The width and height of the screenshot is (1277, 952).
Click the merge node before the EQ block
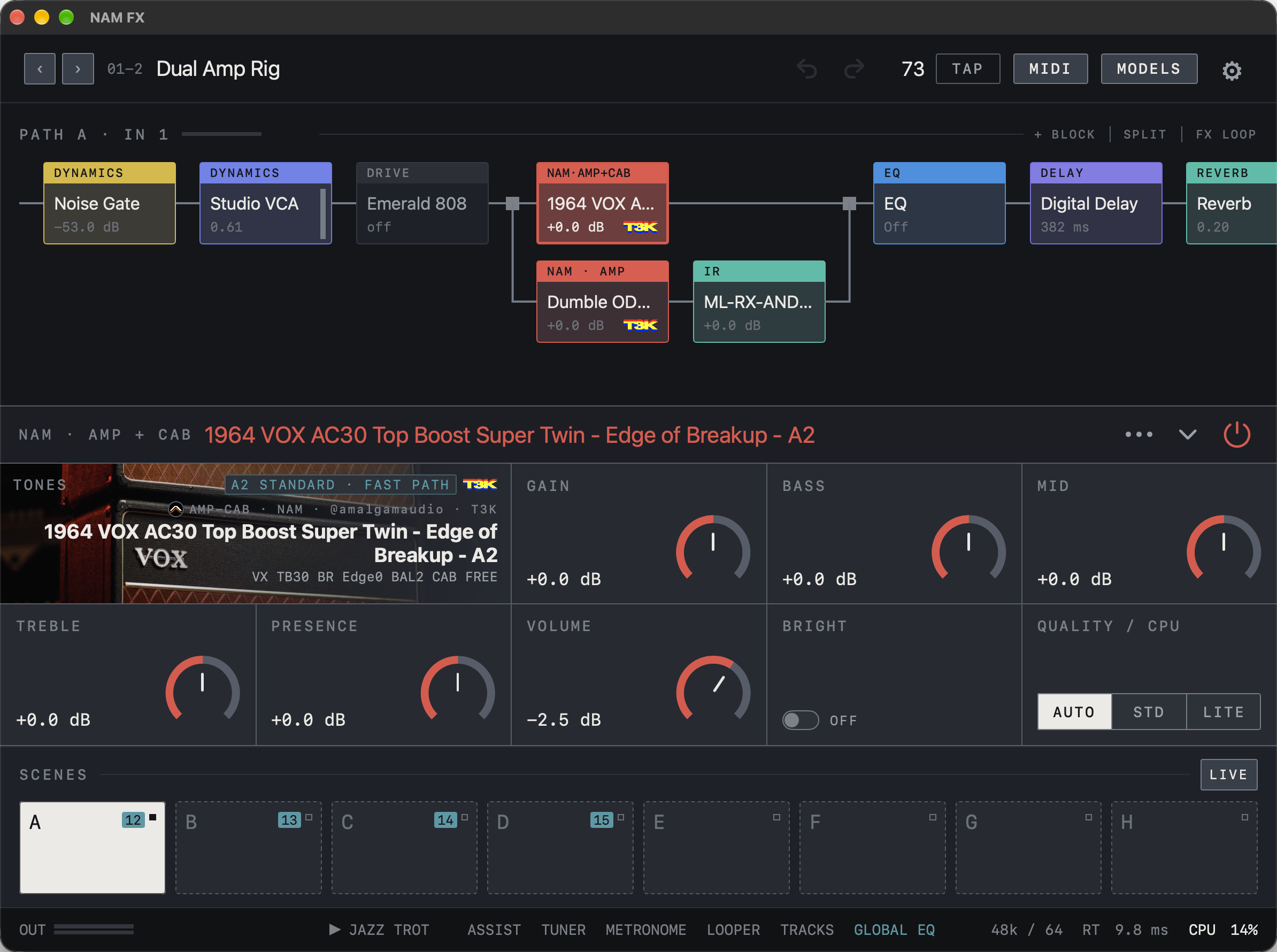(x=849, y=203)
